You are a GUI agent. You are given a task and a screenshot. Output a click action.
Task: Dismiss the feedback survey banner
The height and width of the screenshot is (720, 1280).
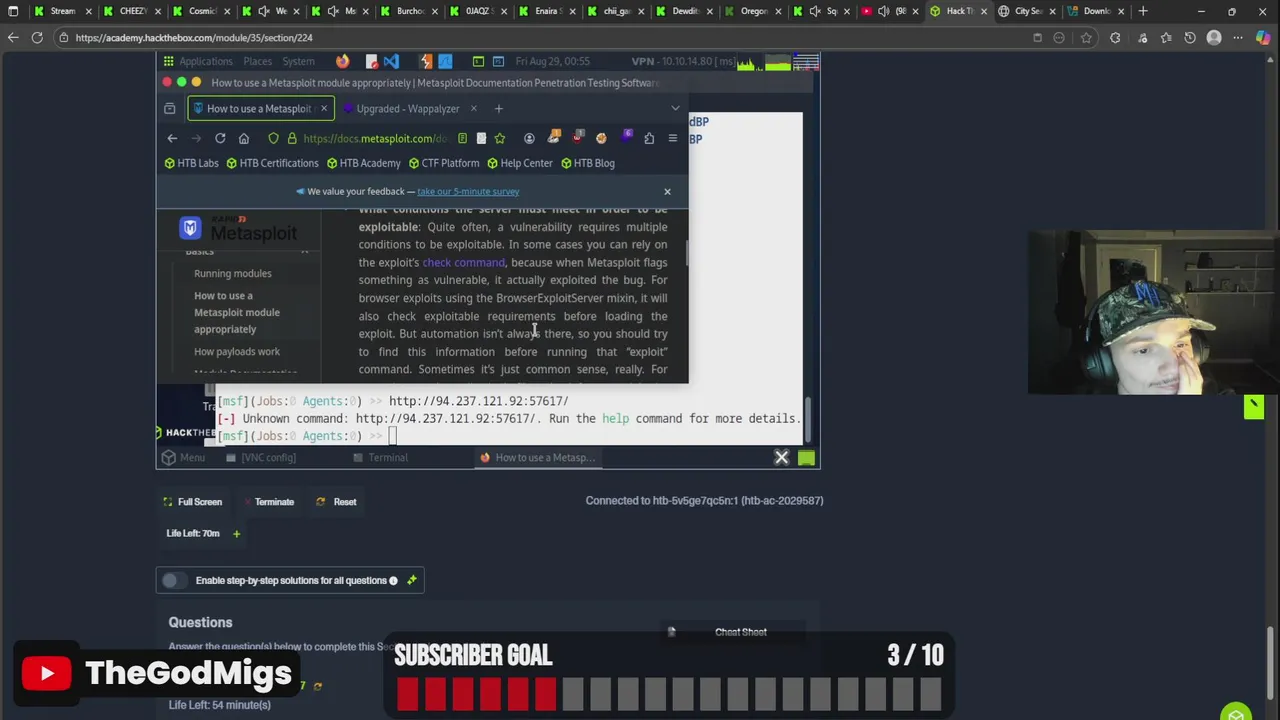point(667,191)
